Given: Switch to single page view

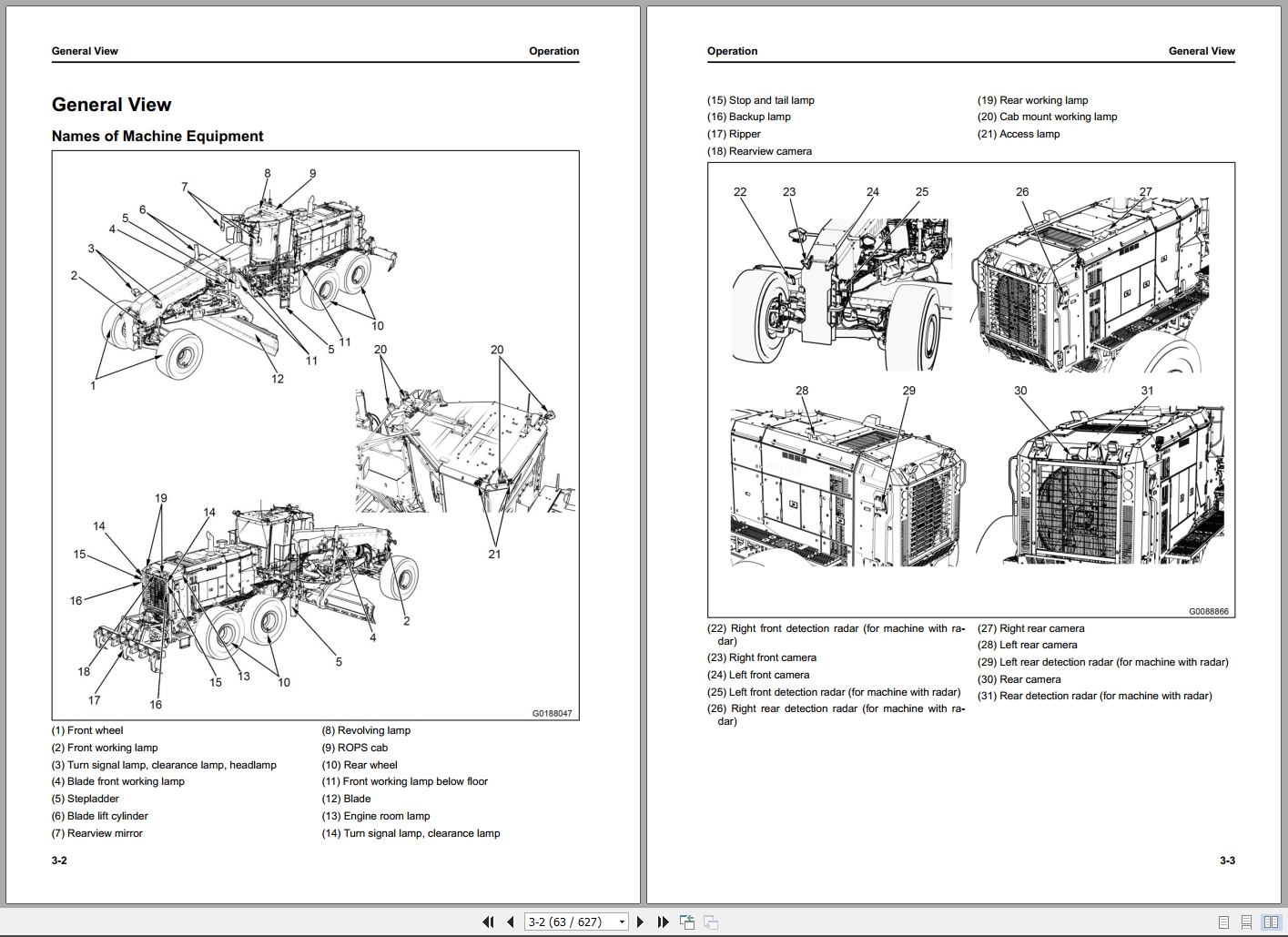Looking at the screenshot, I should [x=1224, y=922].
